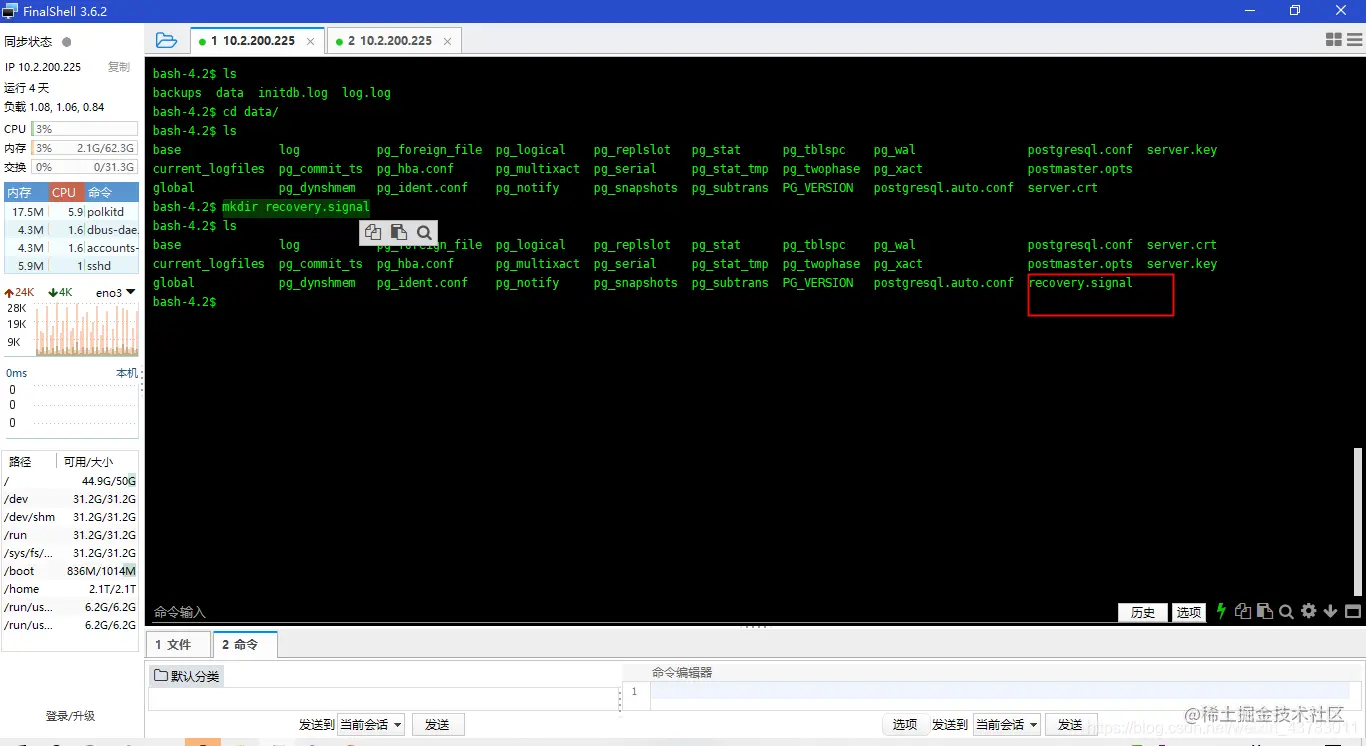Open the list menu icon at top right

[x=1353, y=39]
